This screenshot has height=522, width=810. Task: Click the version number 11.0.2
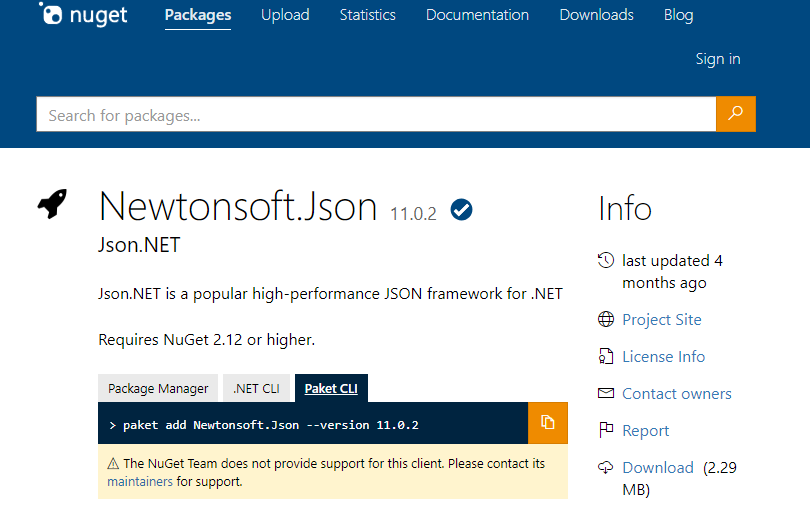tap(413, 213)
